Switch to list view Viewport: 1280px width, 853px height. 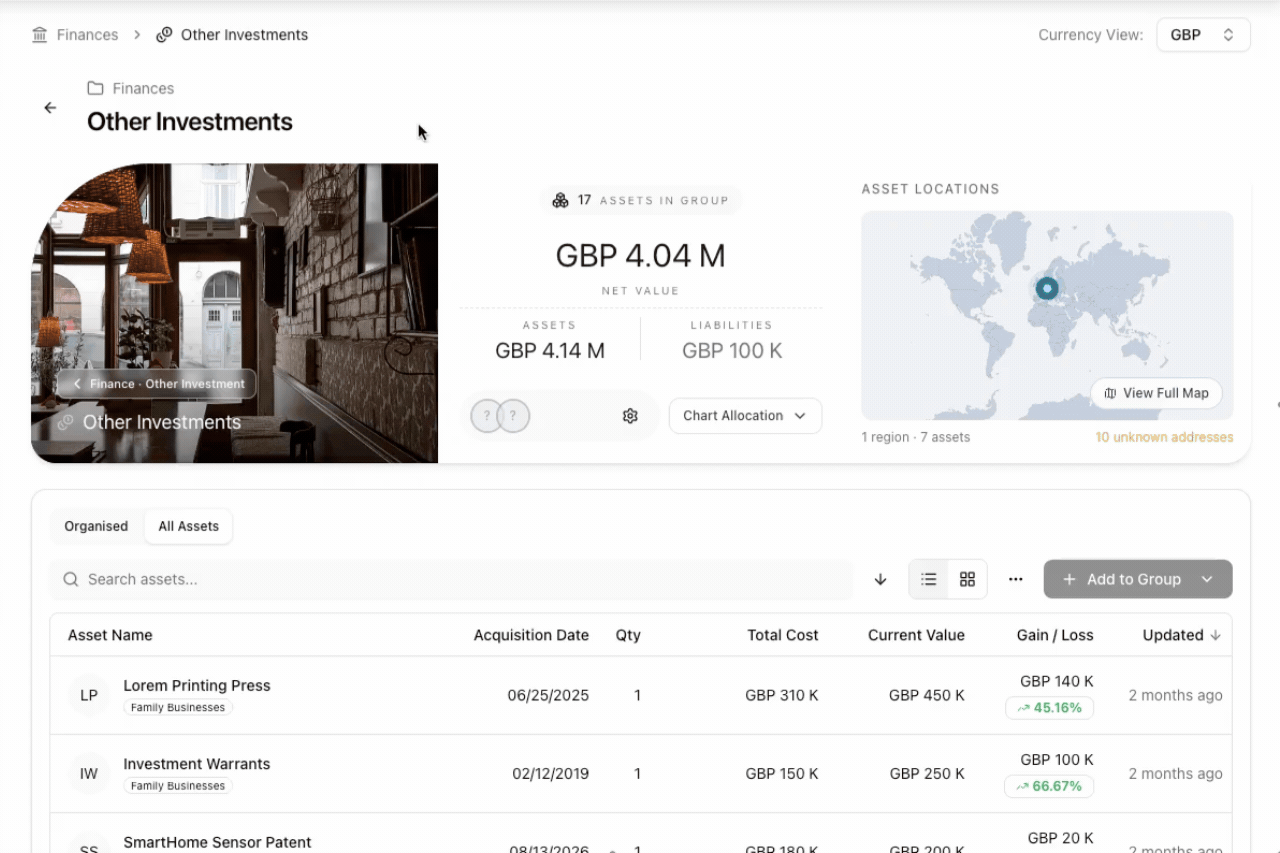click(929, 579)
